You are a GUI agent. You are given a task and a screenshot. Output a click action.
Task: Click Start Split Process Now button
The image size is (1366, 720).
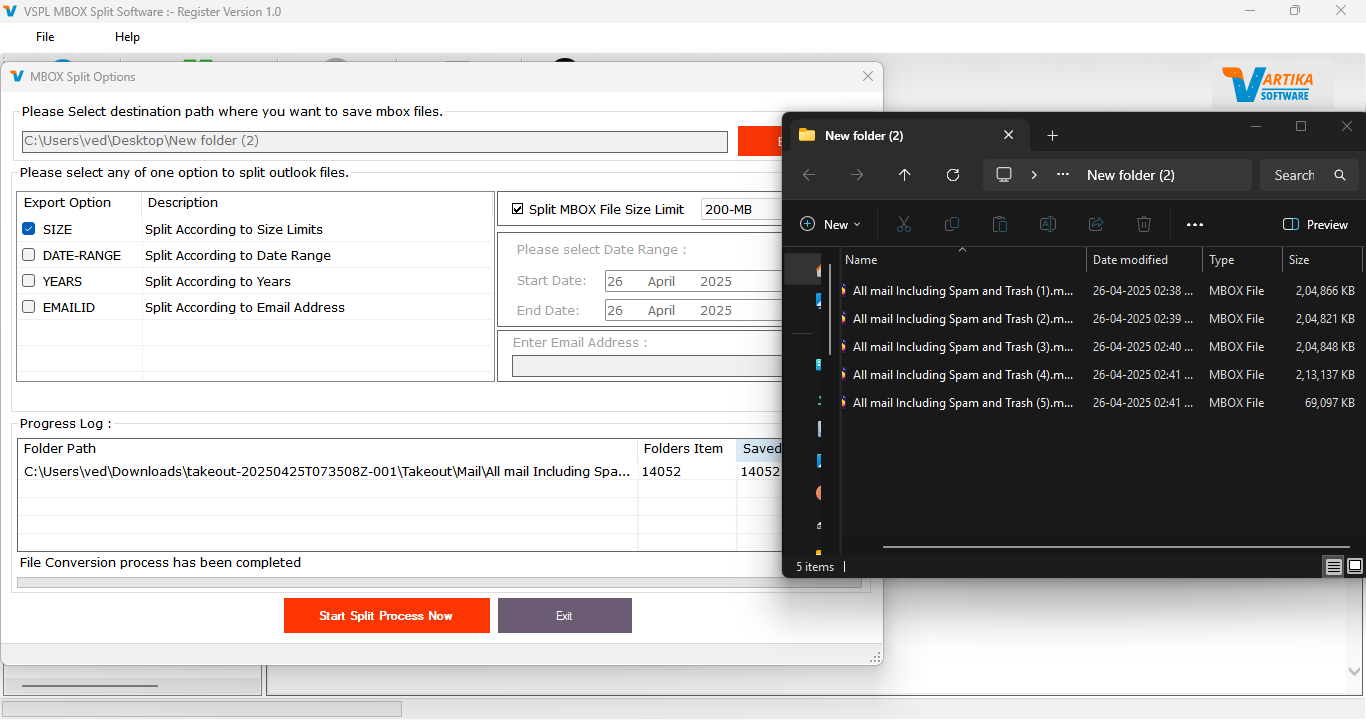coord(387,616)
